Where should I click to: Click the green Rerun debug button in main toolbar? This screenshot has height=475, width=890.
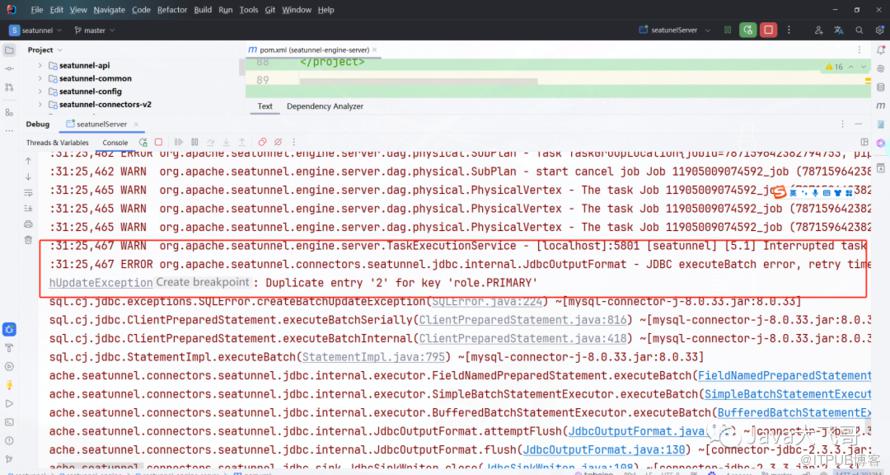(x=748, y=30)
